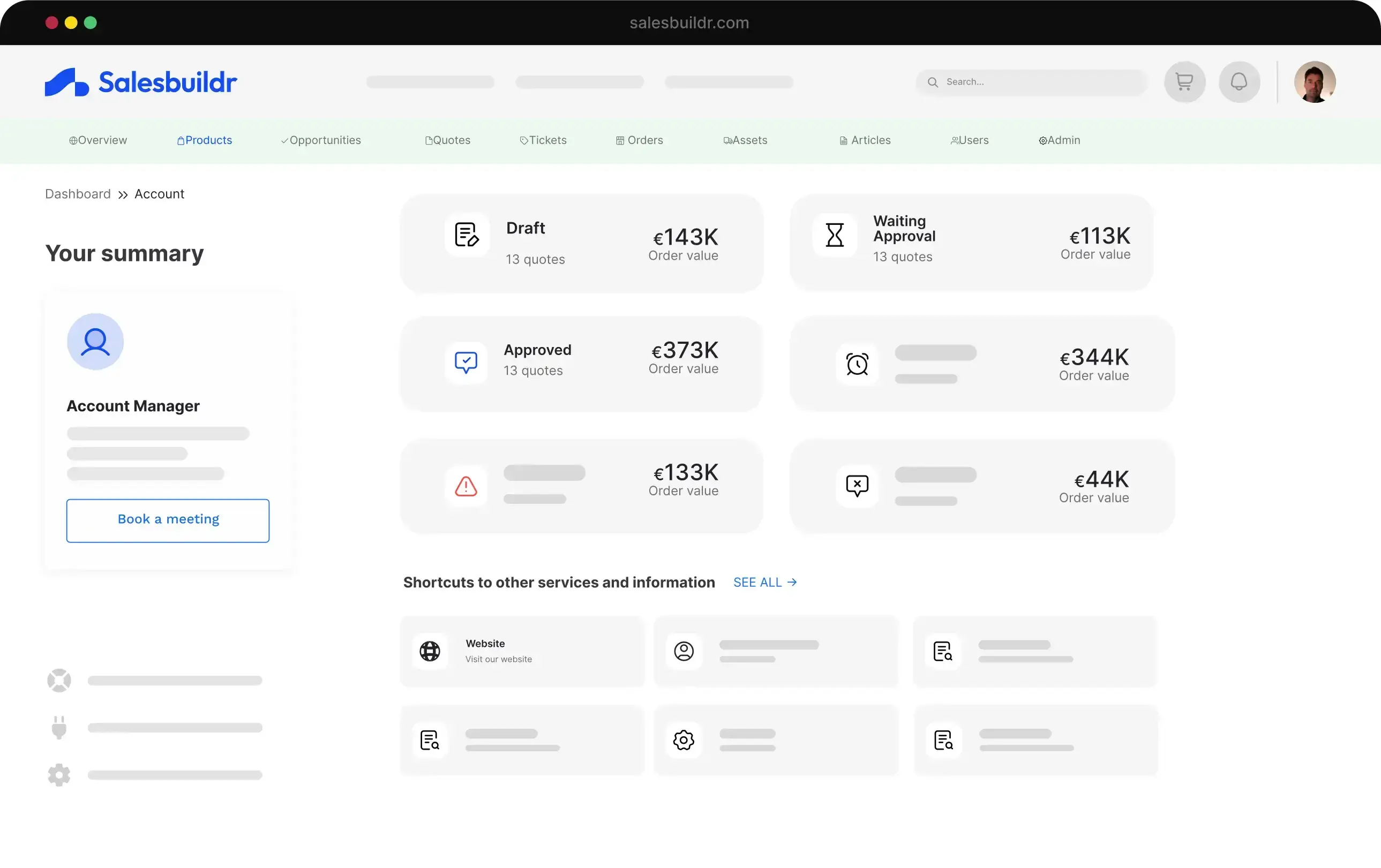Switch to Quotes tab
1381x868 pixels.
(447, 140)
